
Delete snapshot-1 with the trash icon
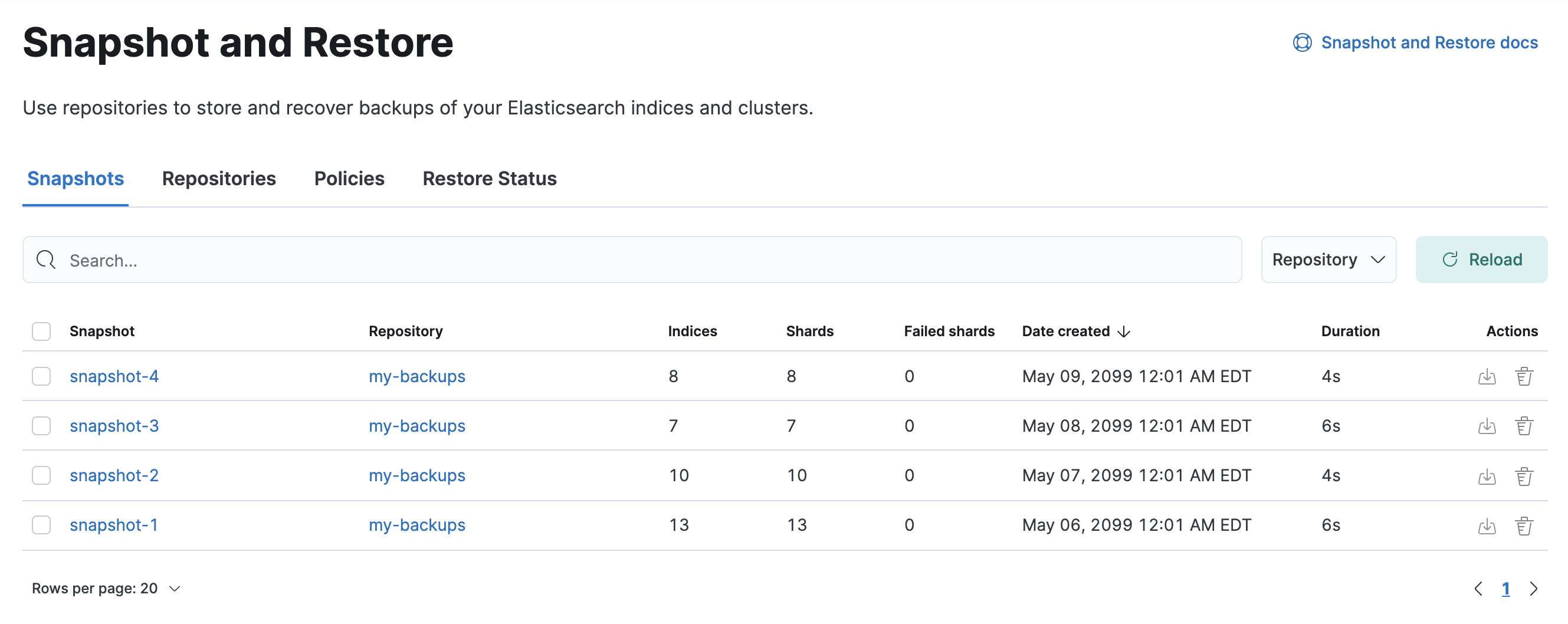tap(1524, 526)
